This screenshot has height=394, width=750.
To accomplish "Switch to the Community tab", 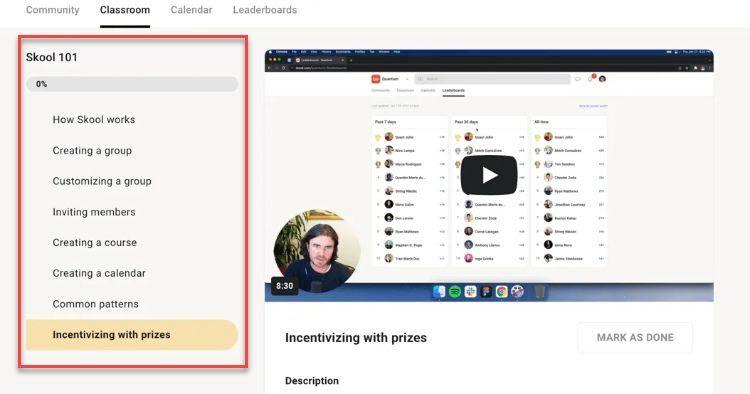I will (x=53, y=10).
